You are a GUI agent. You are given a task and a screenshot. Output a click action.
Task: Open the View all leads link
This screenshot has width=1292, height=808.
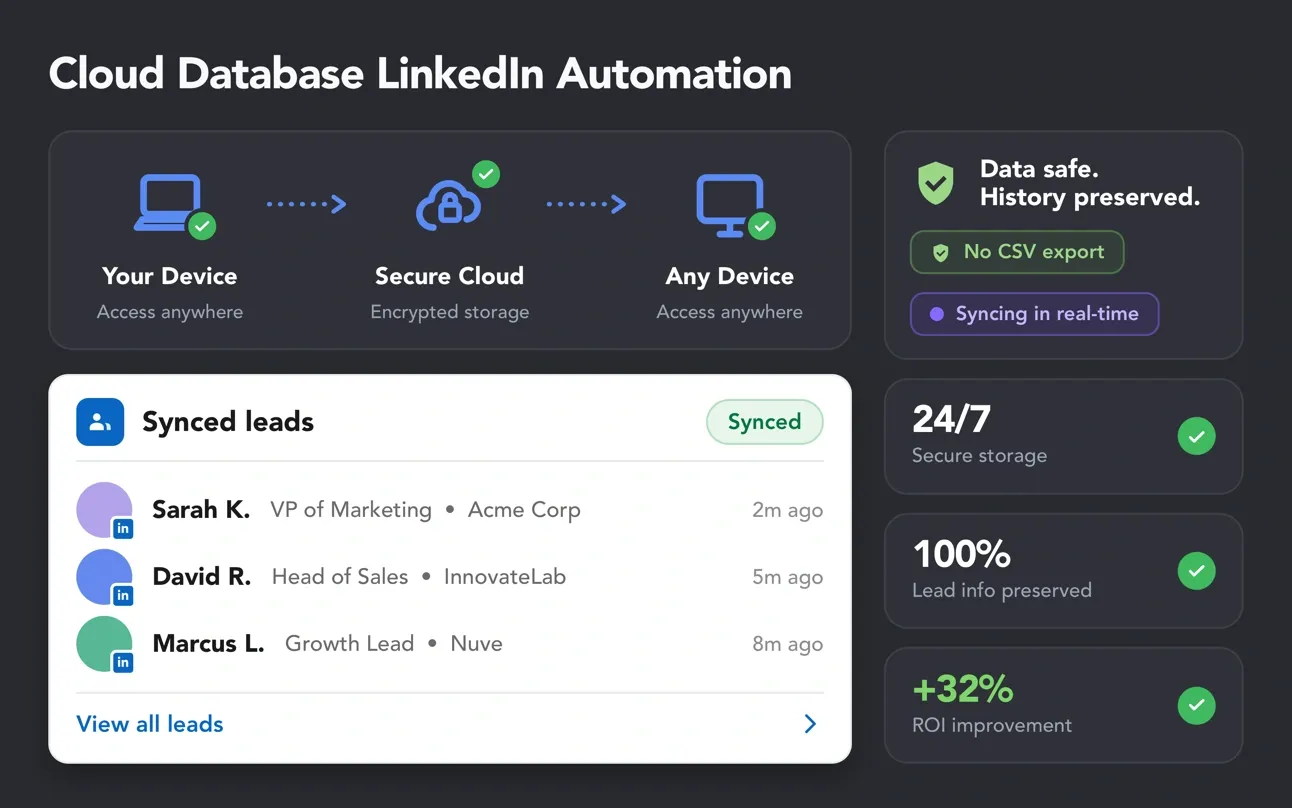[150, 724]
